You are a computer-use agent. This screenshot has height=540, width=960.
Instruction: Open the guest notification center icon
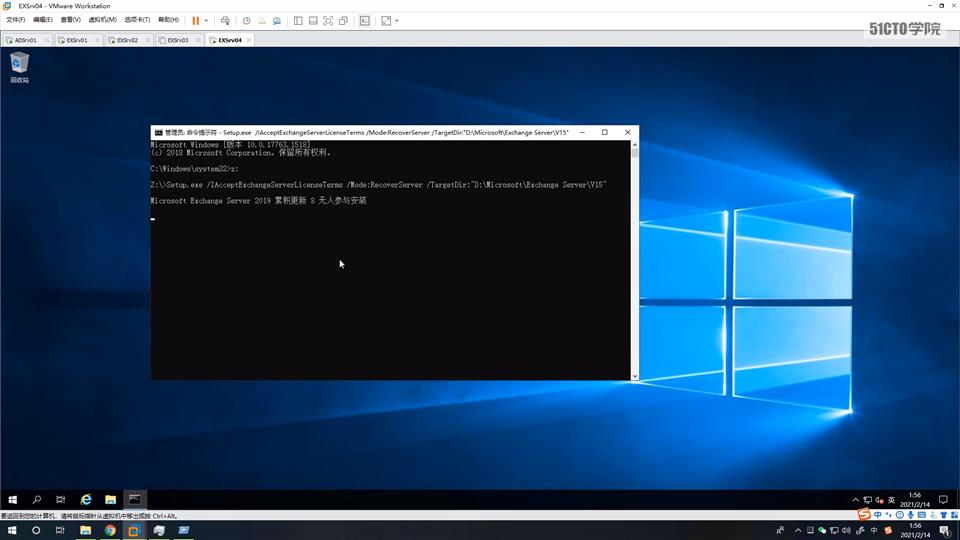(x=943, y=500)
